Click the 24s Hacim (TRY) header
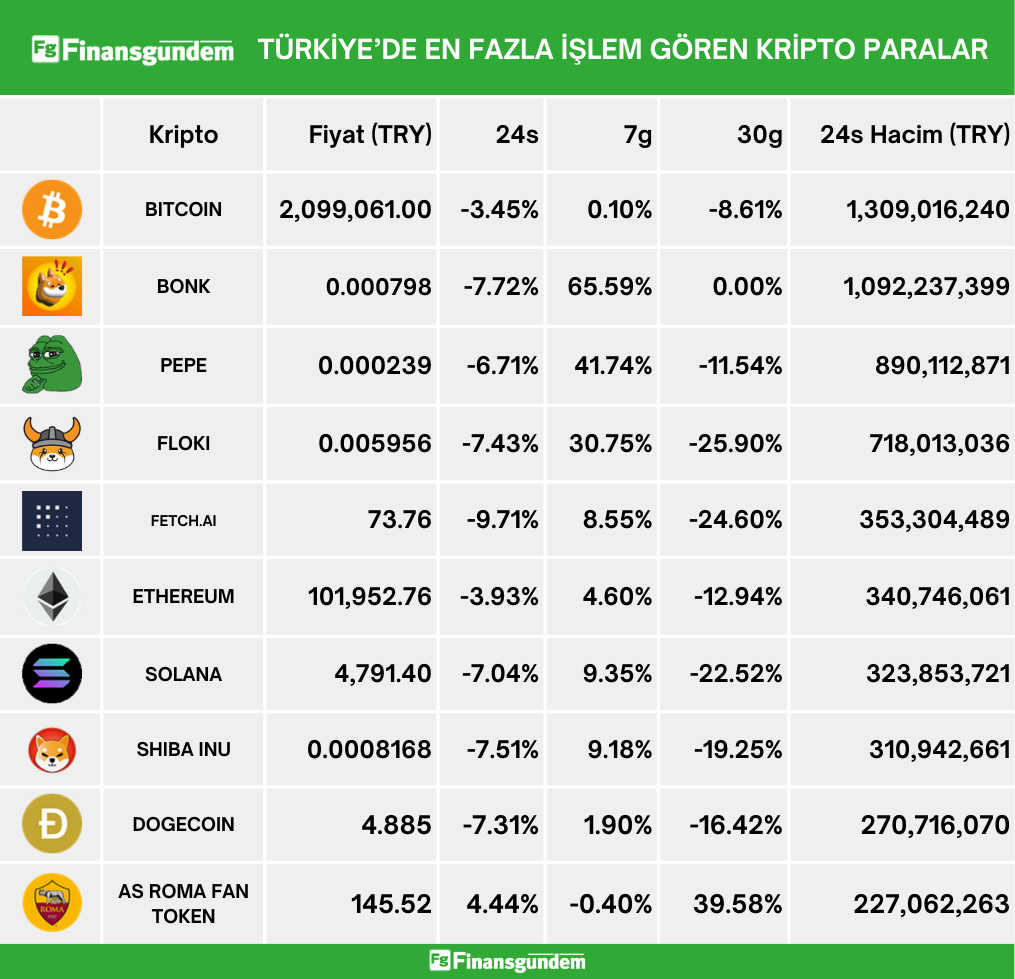Screen dimensions: 1015x979 [x=914, y=135]
